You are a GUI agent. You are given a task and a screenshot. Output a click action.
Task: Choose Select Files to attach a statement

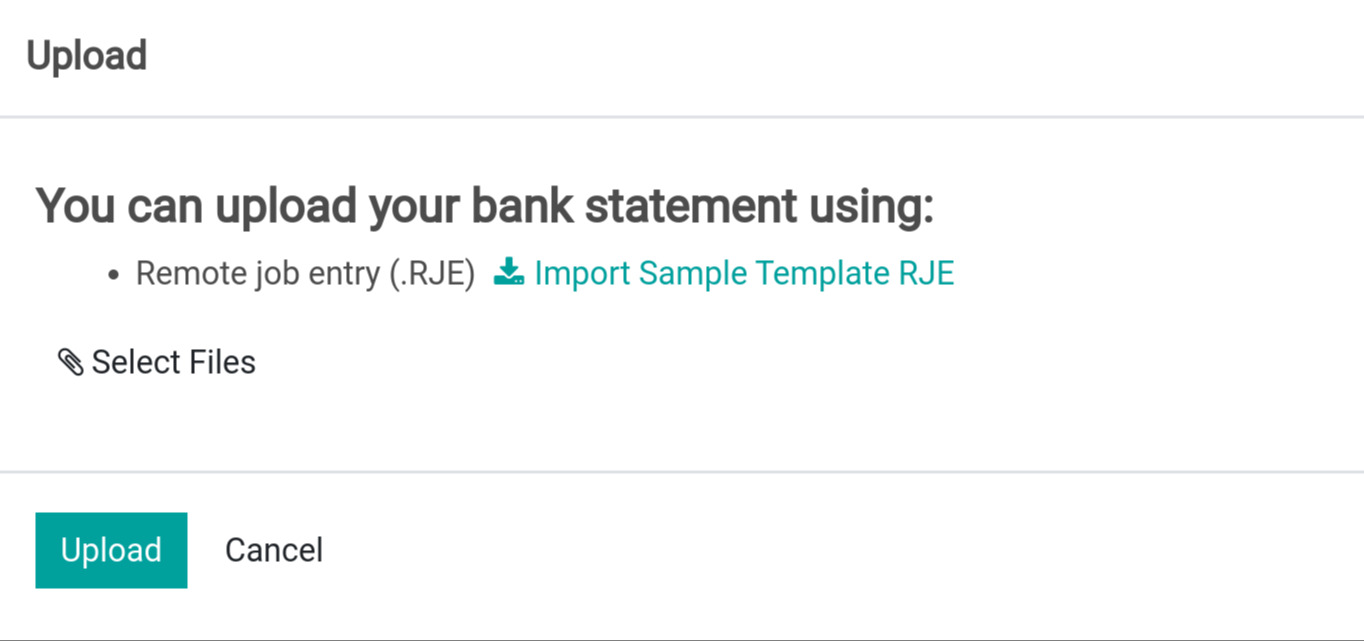[x=172, y=362]
